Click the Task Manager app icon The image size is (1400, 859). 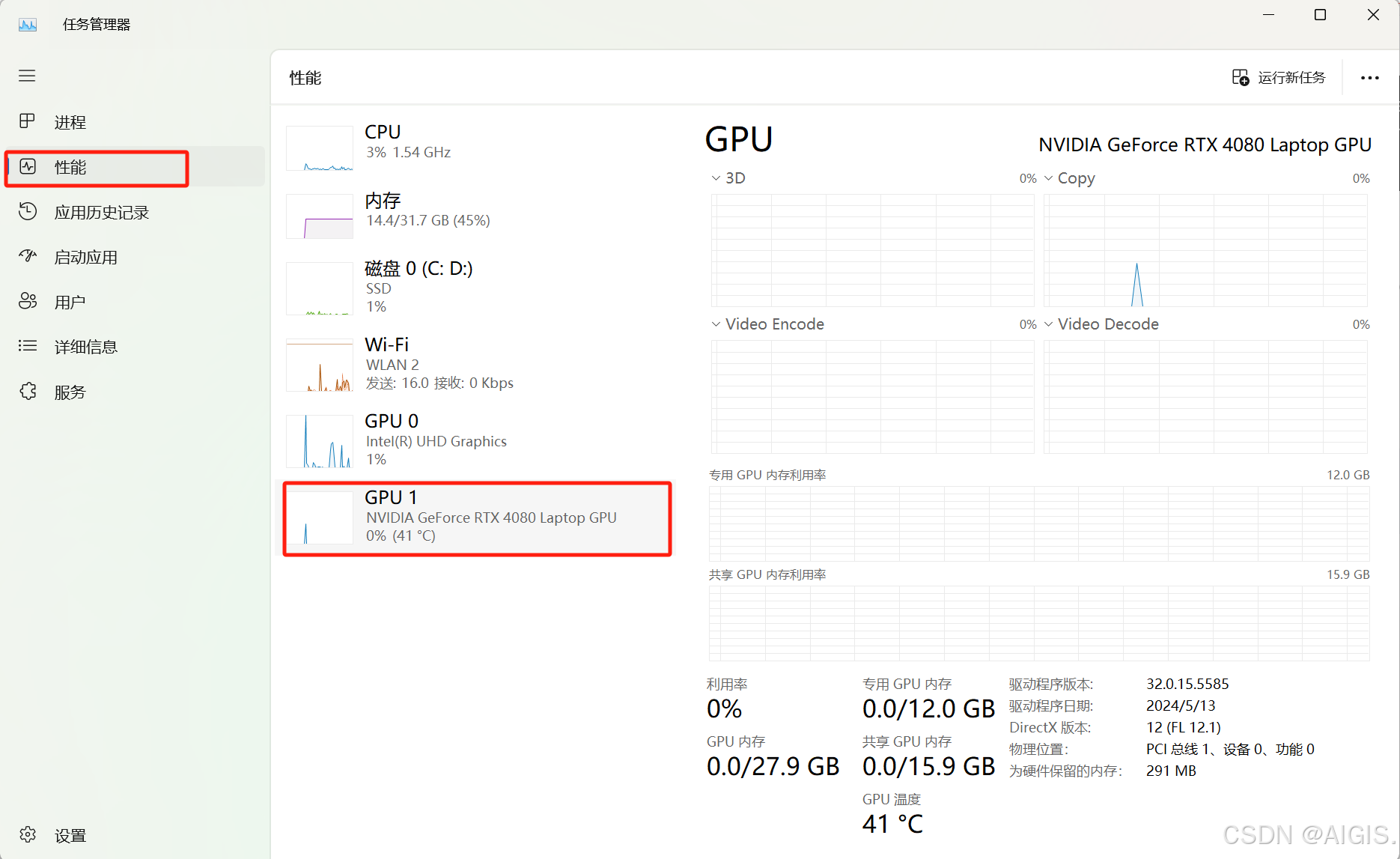tap(28, 25)
